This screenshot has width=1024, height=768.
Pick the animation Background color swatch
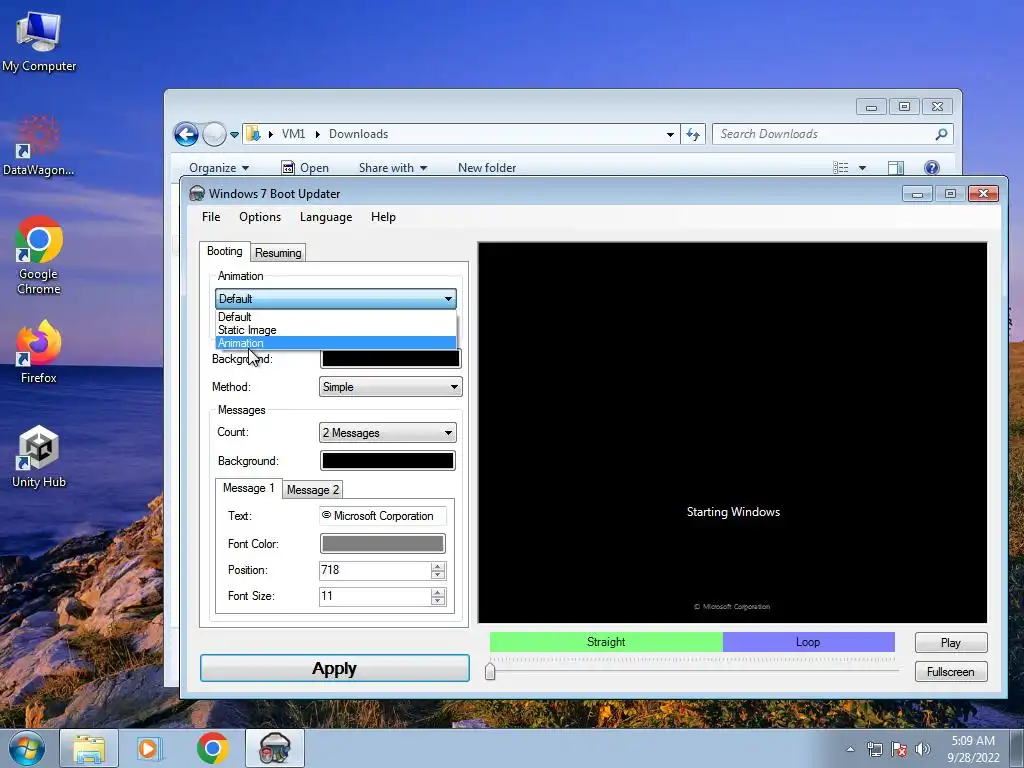tap(391, 359)
